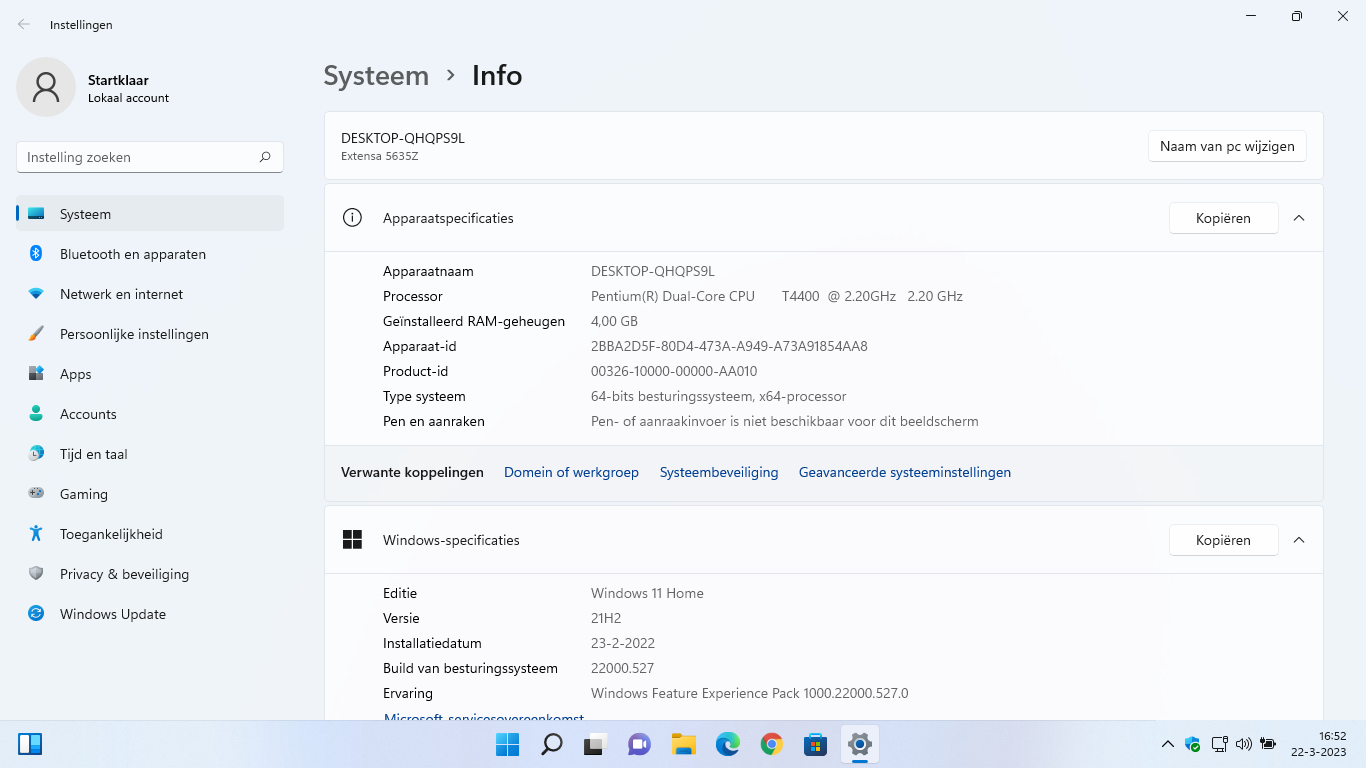This screenshot has height=768, width=1366.
Task: Focus the Instelling zoeken search box
Action: tap(150, 157)
